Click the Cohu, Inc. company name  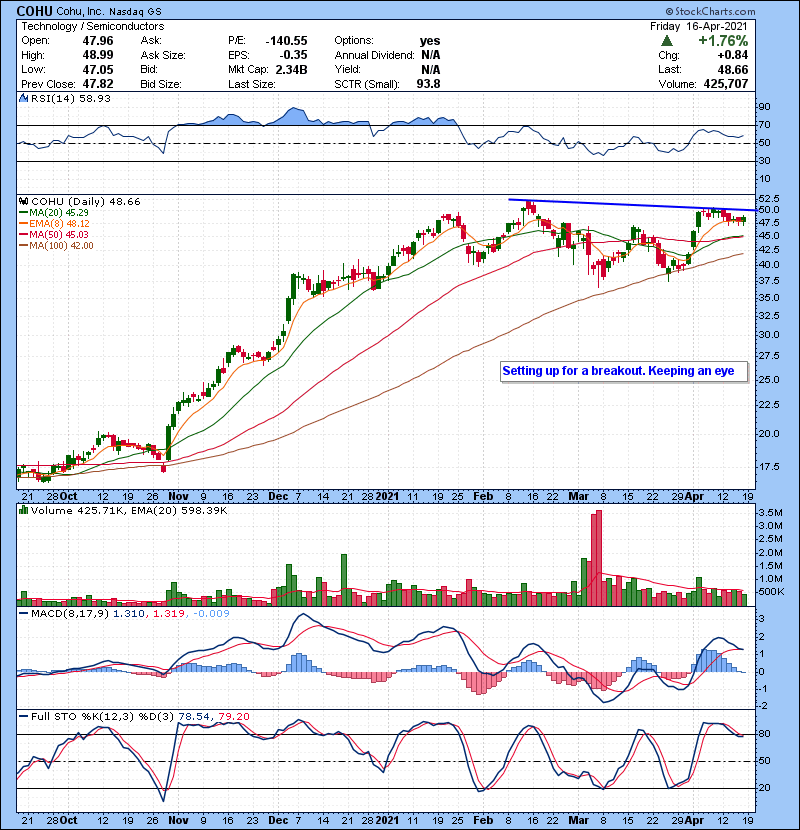(x=80, y=11)
